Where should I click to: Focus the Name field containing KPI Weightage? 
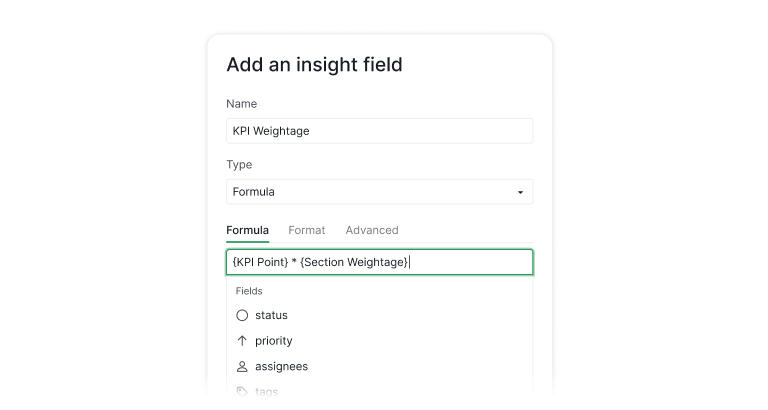pyautogui.click(x=379, y=131)
